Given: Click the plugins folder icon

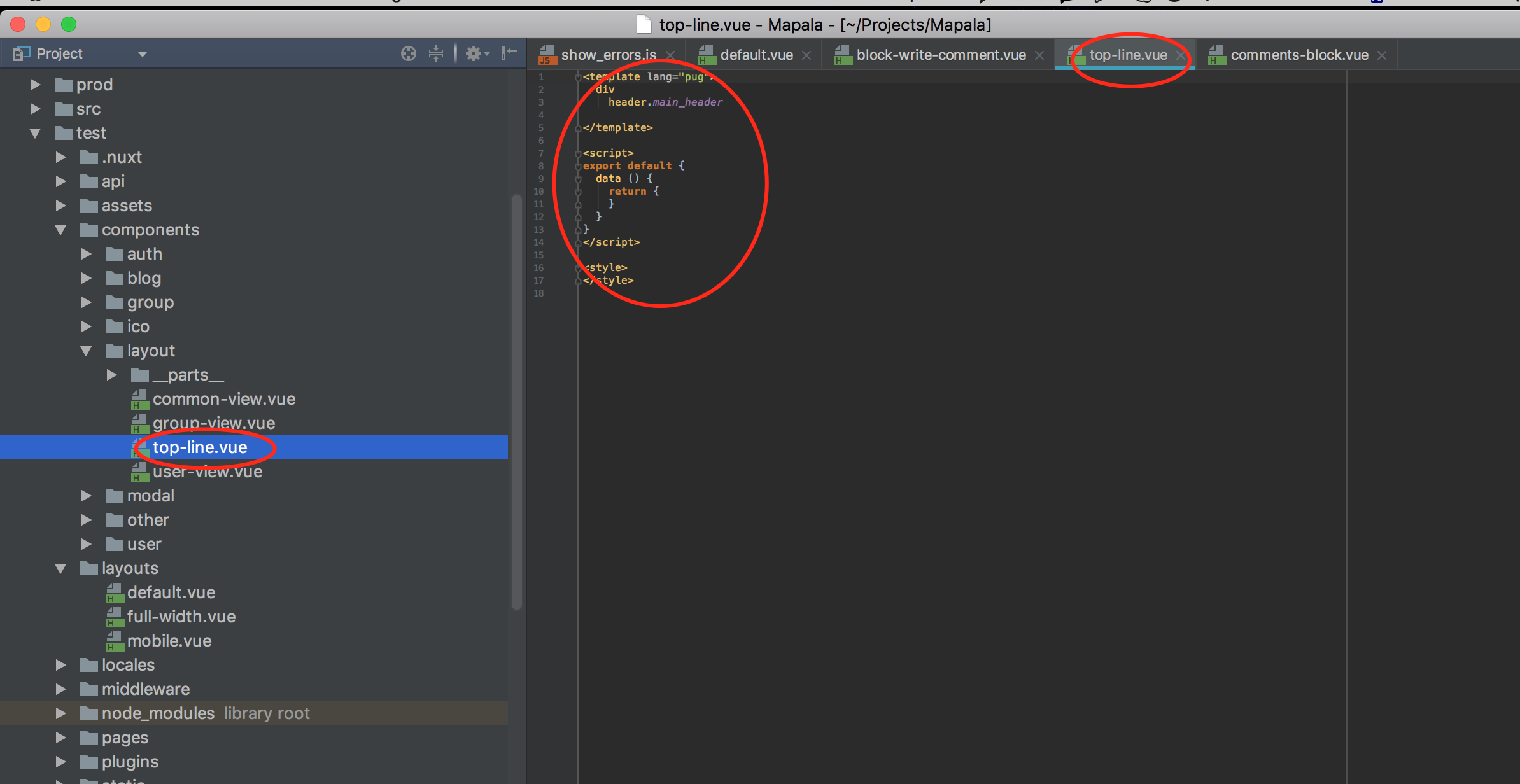Looking at the screenshot, I should pyautogui.click(x=89, y=762).
